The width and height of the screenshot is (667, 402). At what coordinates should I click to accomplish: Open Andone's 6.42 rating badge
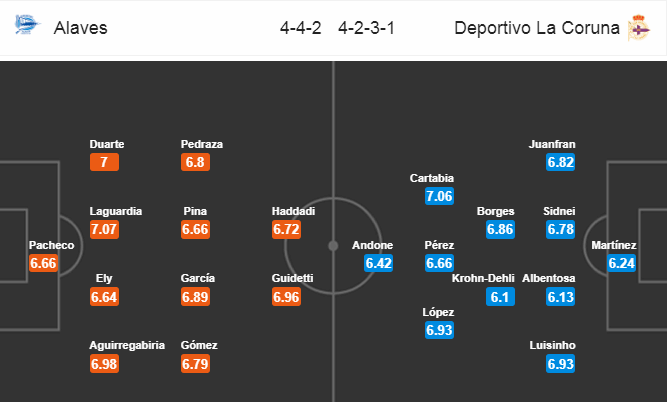click(x=379, y=263)
